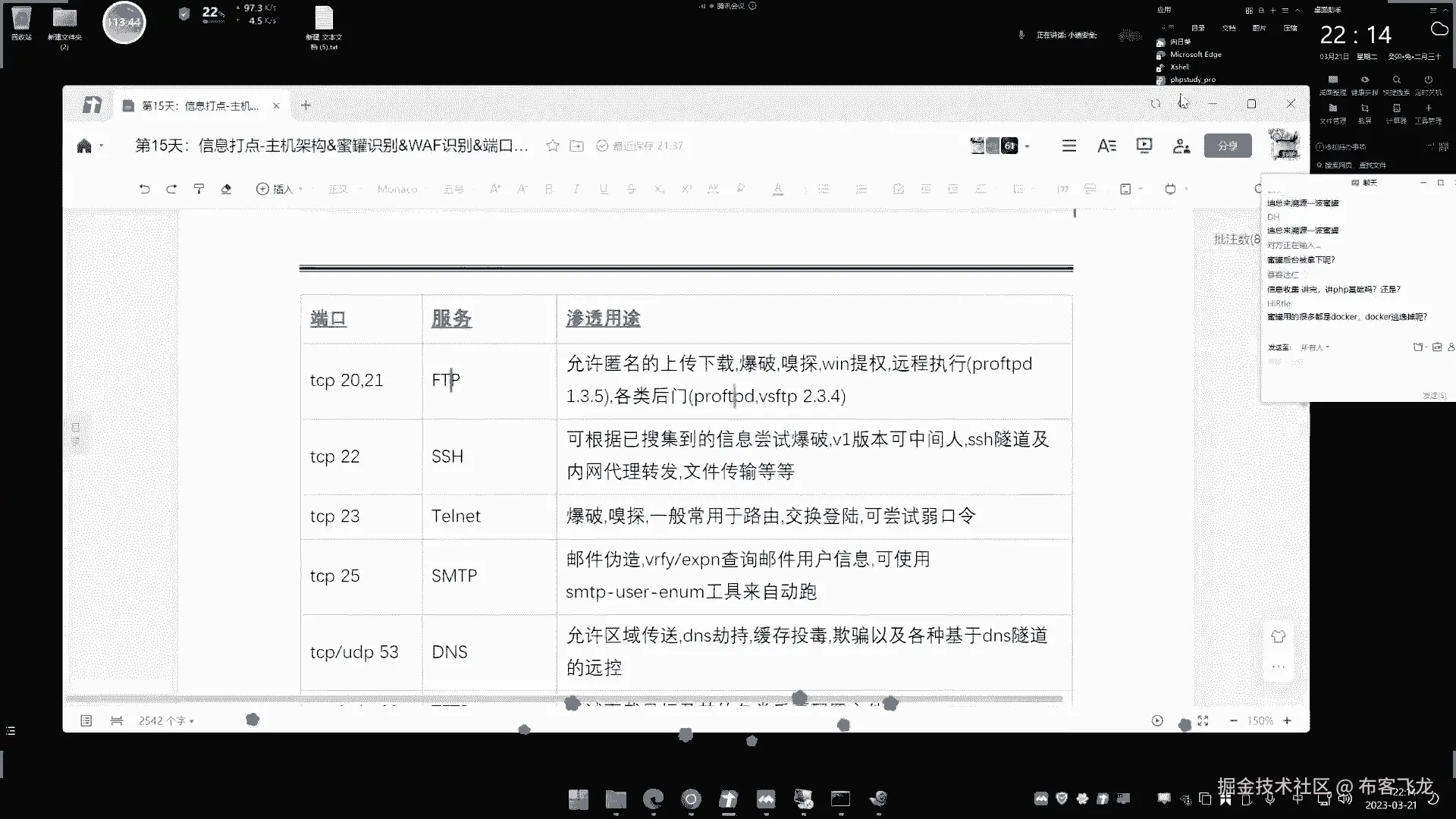
Task: Select the format painter tool
Action: point(199,189)
